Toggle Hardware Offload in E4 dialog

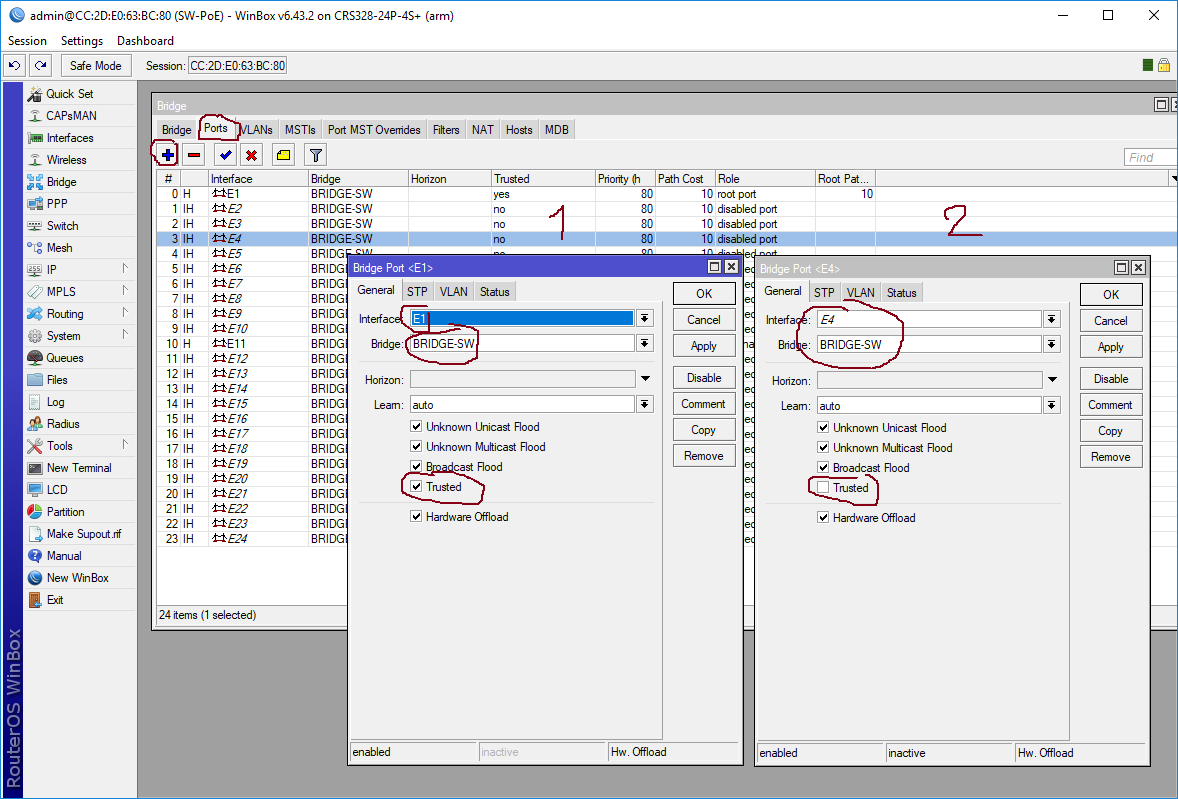click(x=823, y=517)
